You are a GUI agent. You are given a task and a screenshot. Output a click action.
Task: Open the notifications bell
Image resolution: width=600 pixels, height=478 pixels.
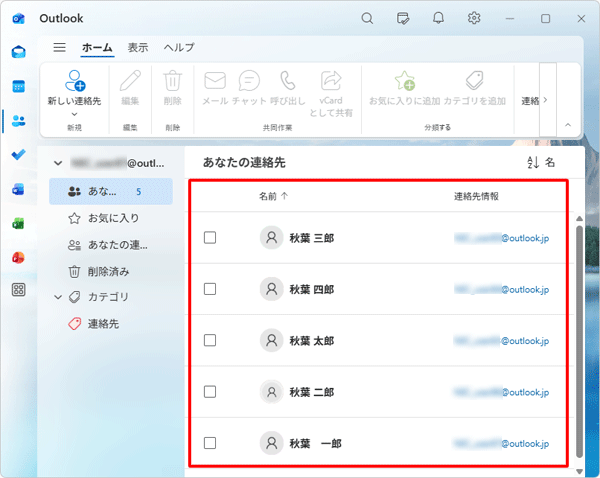coord(438,18)
